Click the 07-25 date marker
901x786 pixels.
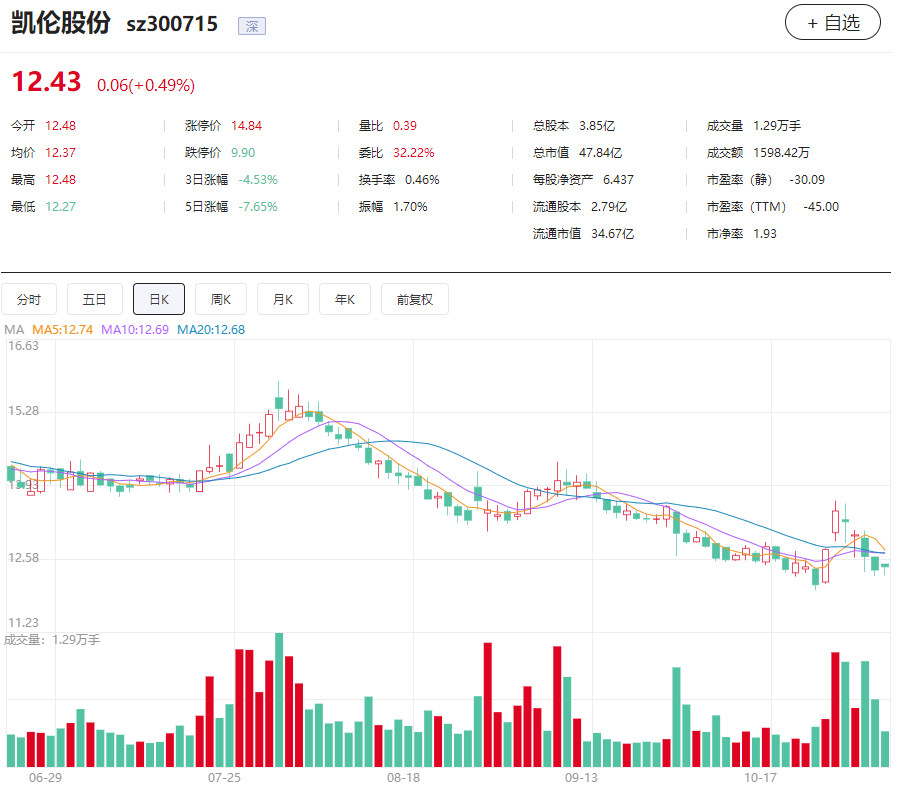coord(224,777)
